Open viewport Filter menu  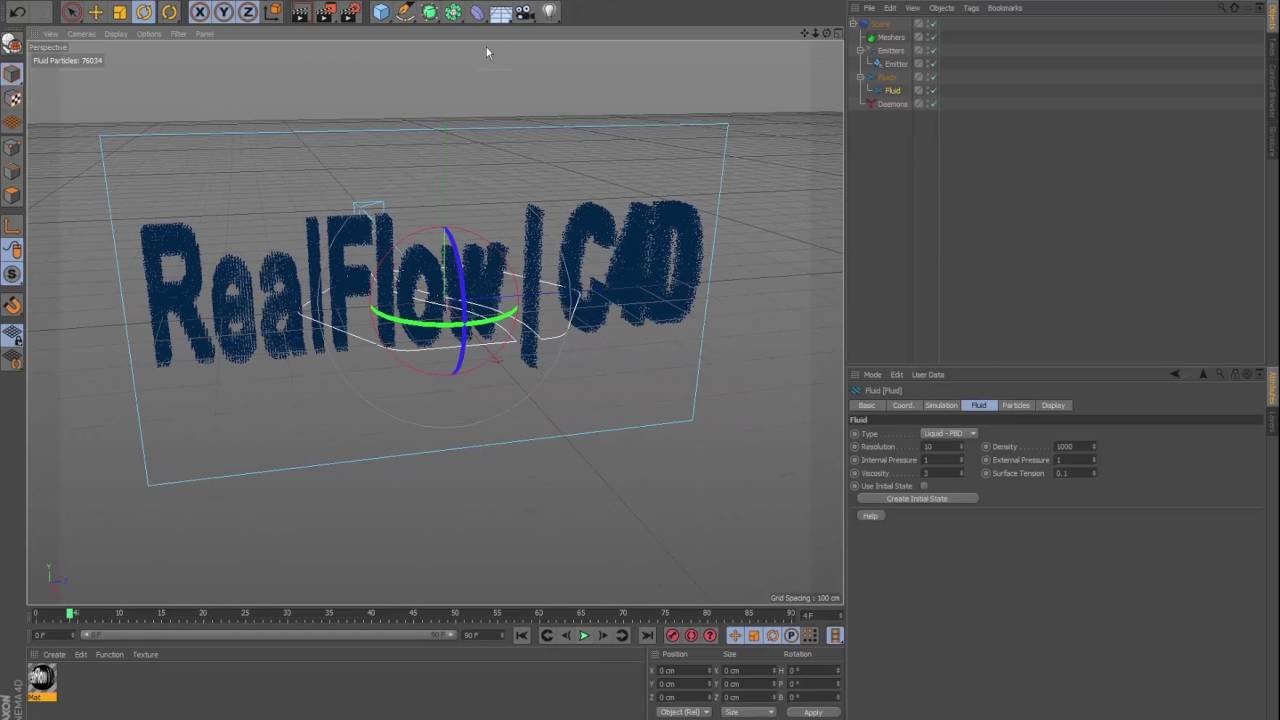click(178, 34)
